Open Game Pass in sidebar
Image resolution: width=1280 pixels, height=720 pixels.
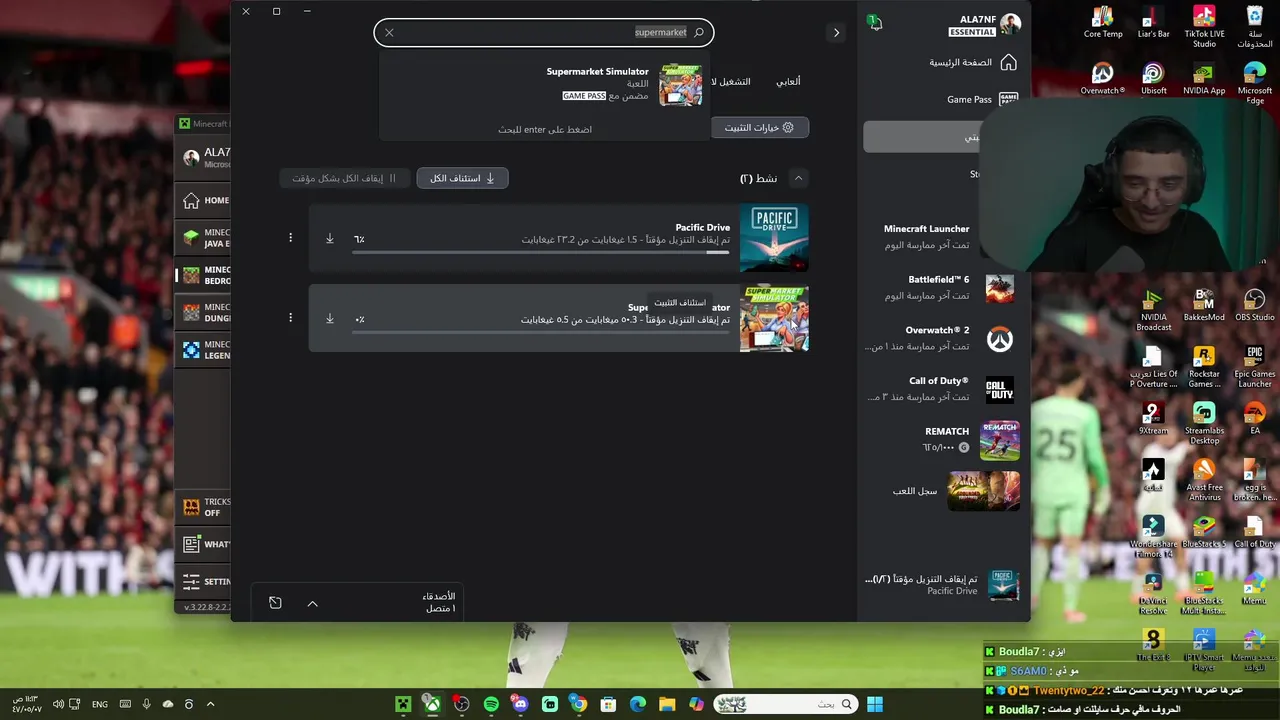981,99
